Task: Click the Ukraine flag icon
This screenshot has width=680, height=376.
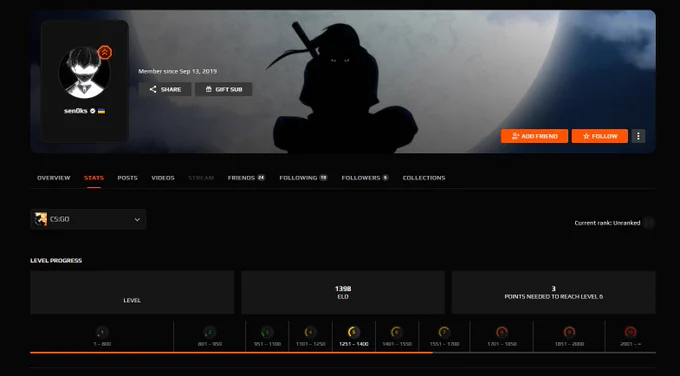Action: pos(101,111)
